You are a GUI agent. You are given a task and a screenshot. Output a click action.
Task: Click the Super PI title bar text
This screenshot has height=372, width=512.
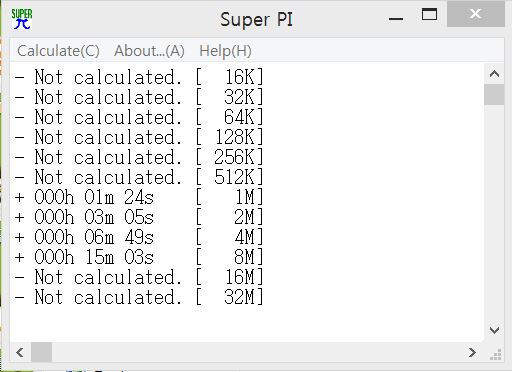pos(256,20)
